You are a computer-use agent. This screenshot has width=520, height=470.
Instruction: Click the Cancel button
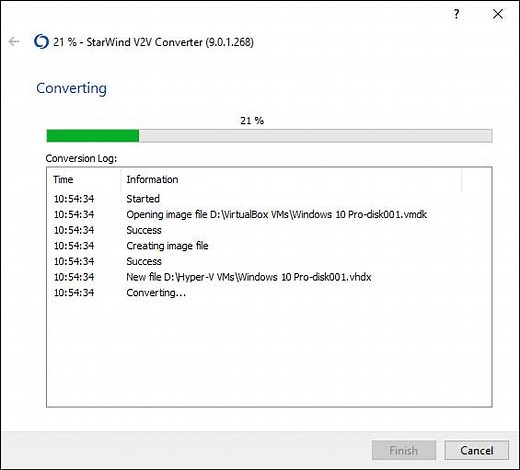coord(476,450)
